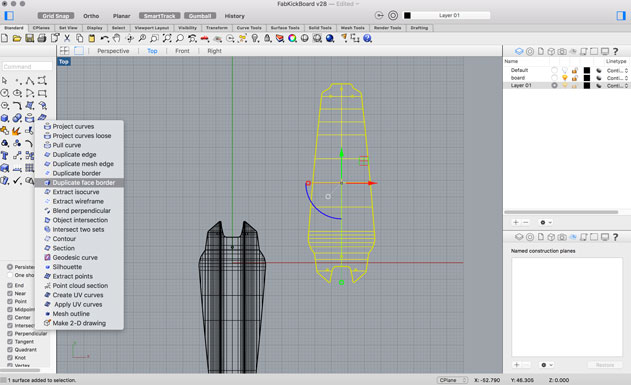
Task: Click the Zoom Extents icon
Action: [167, 38]
